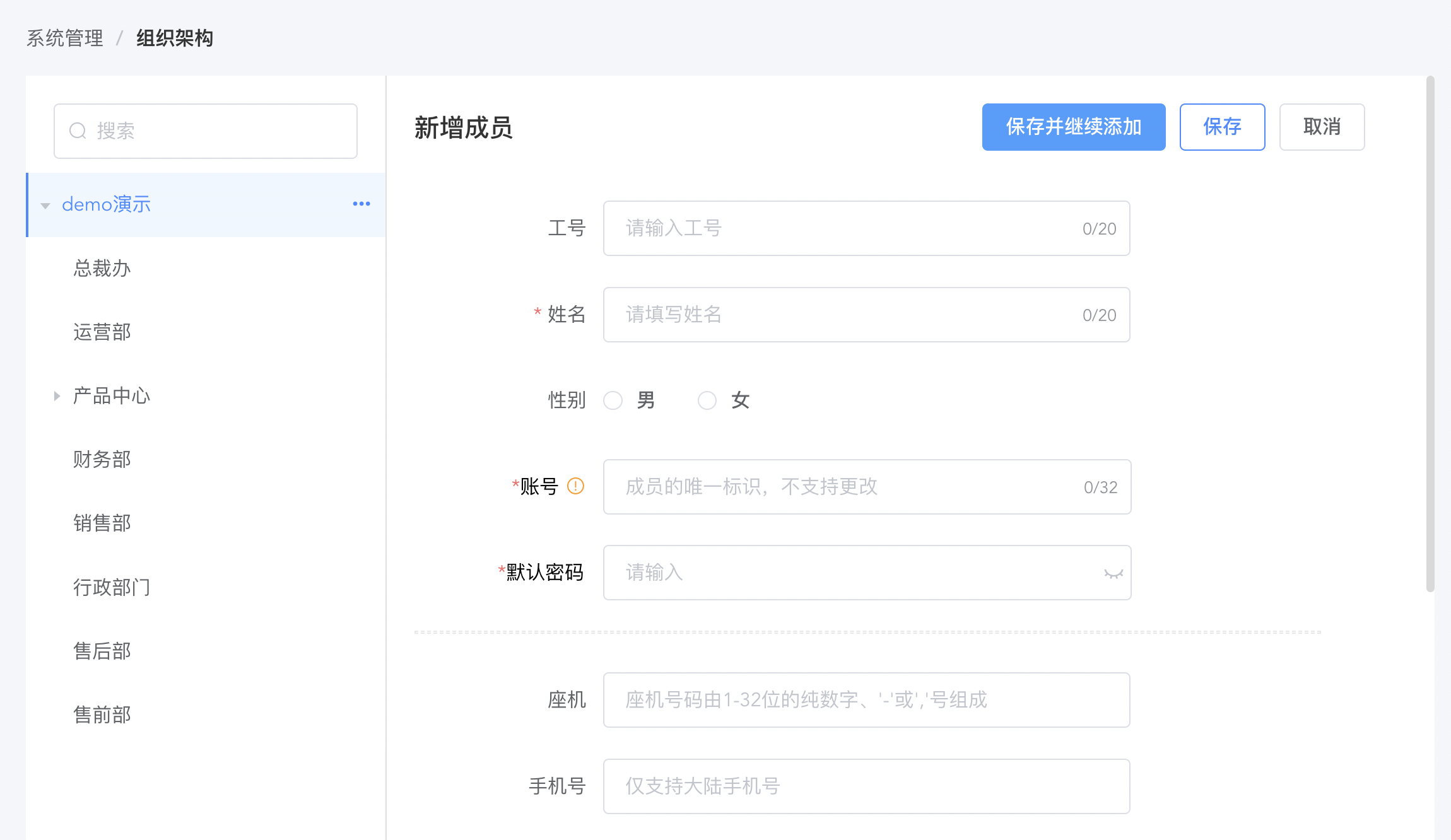This screenshot has width=1451, height=840.
Task: Click the search magnifier icon
Action: coord(78,131)
